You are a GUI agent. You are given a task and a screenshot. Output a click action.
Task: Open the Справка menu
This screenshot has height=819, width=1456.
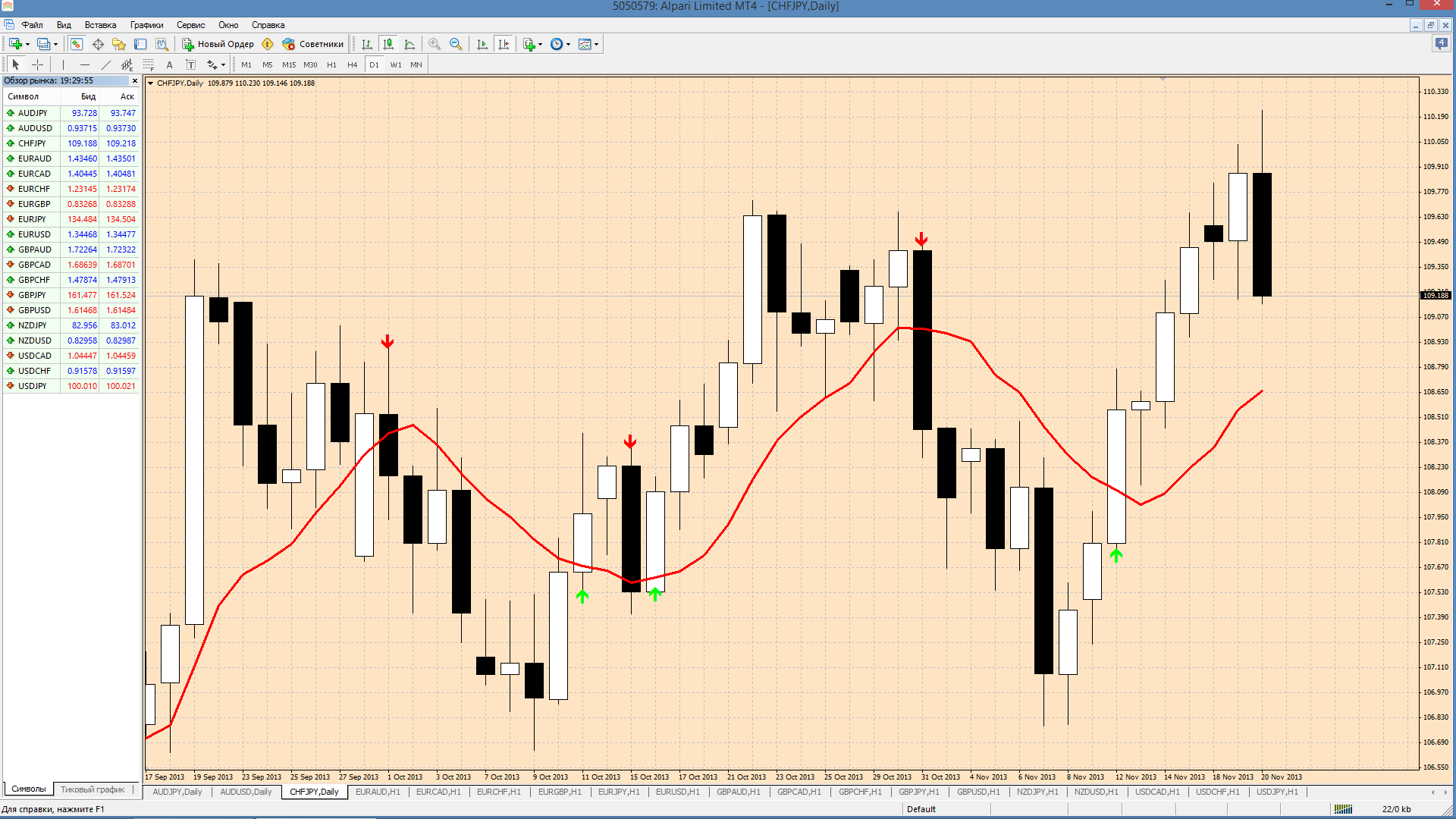(x=268, y=25)
